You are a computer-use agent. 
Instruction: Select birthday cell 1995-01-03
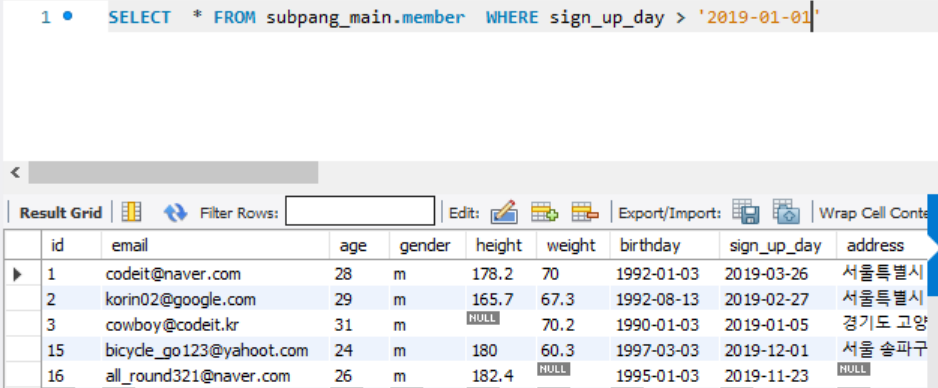(657, 376)
